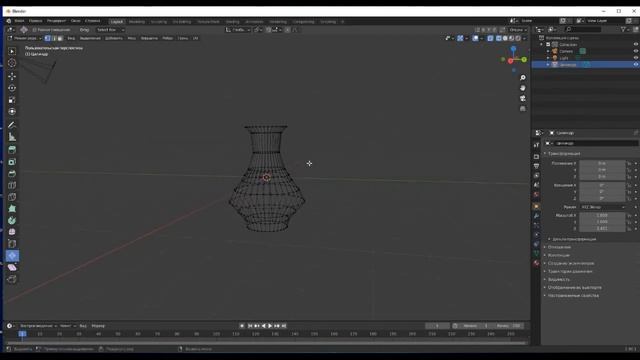The image size is (640, 360).
Task: Open the viewport shading options dropdown arrow
Action: pos(524,38)
